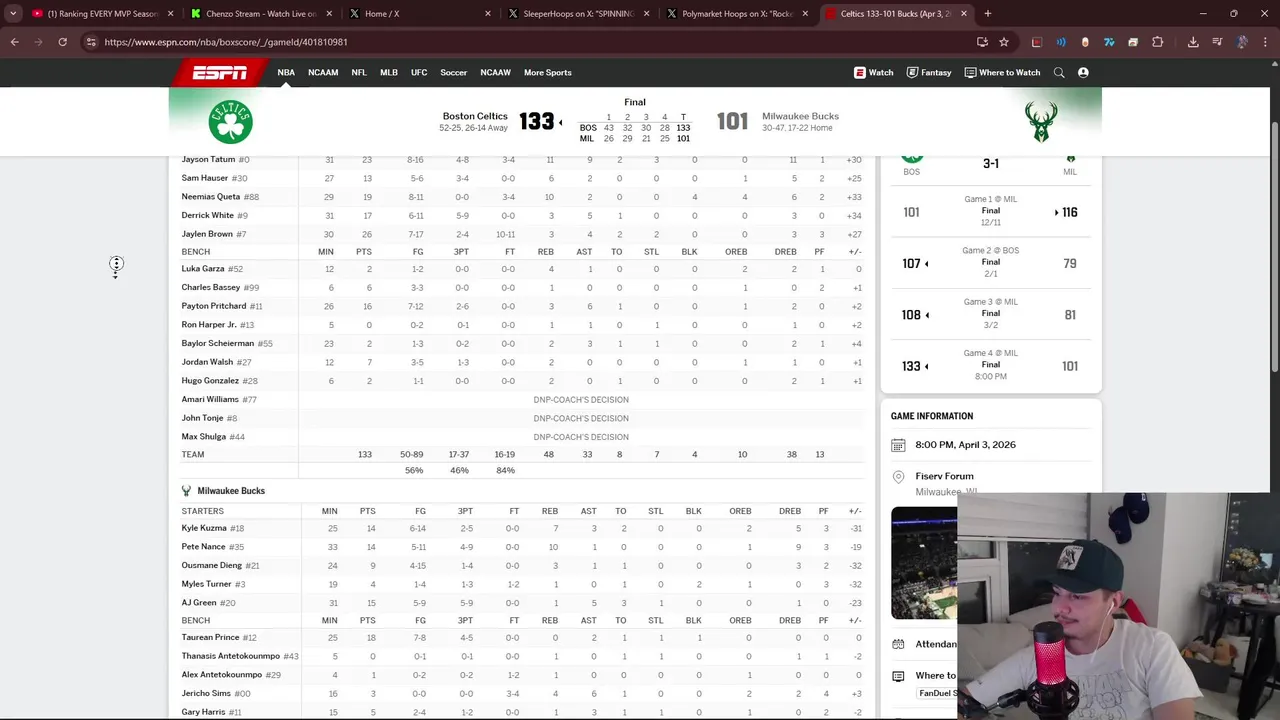Open the More Sports menu

coord(548,72)
